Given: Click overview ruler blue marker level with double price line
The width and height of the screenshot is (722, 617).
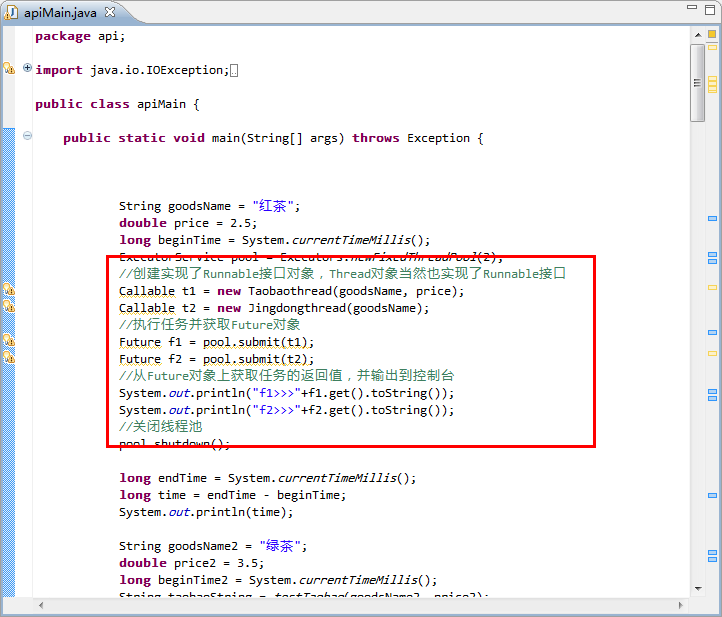Looking at the screenshot, I should [x=712, y=219].
